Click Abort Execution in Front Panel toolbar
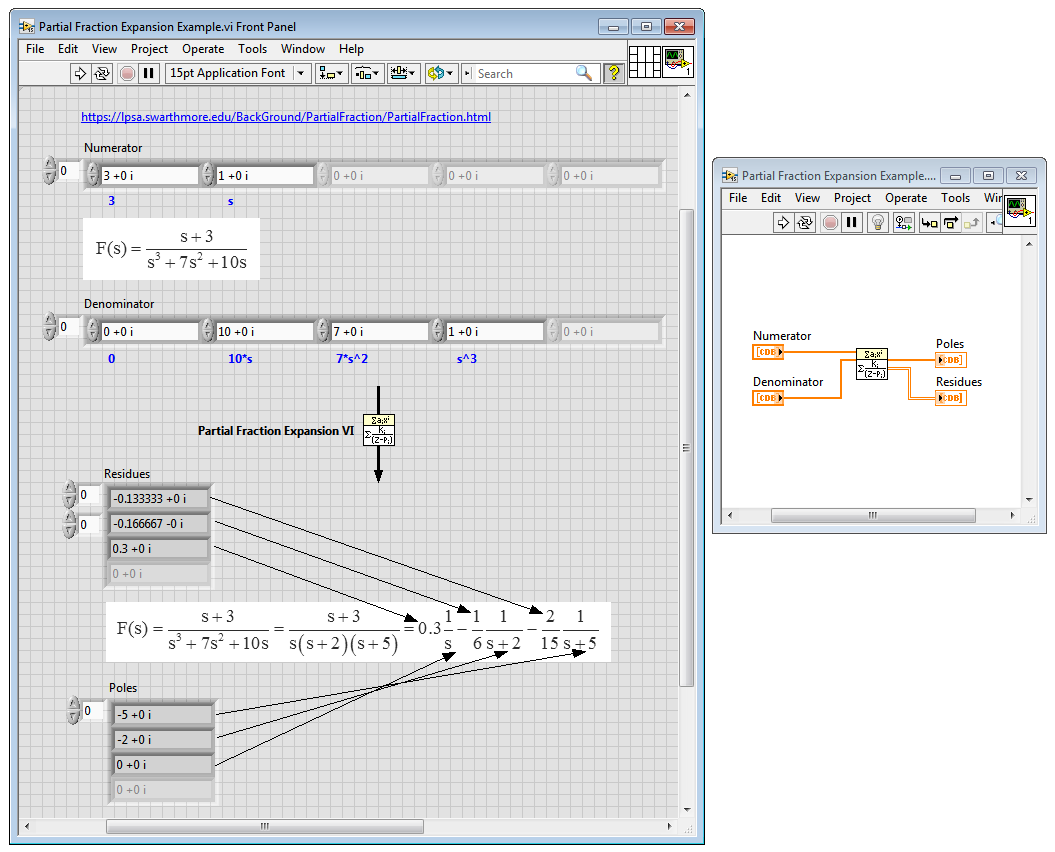Screen dimensions: 1055x852 pos(127,73)
